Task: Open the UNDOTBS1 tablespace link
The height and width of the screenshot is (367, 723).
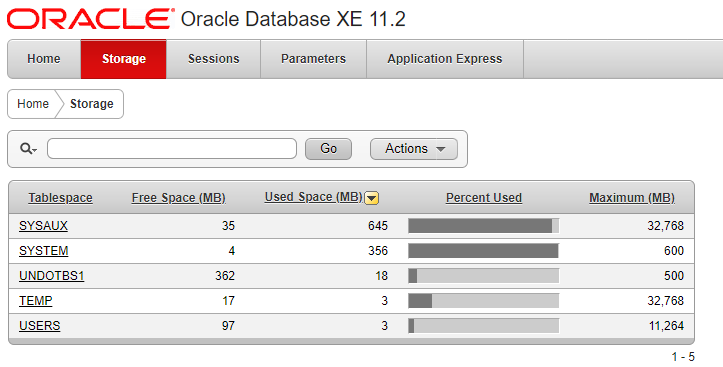Action: [x=52, y=276]
